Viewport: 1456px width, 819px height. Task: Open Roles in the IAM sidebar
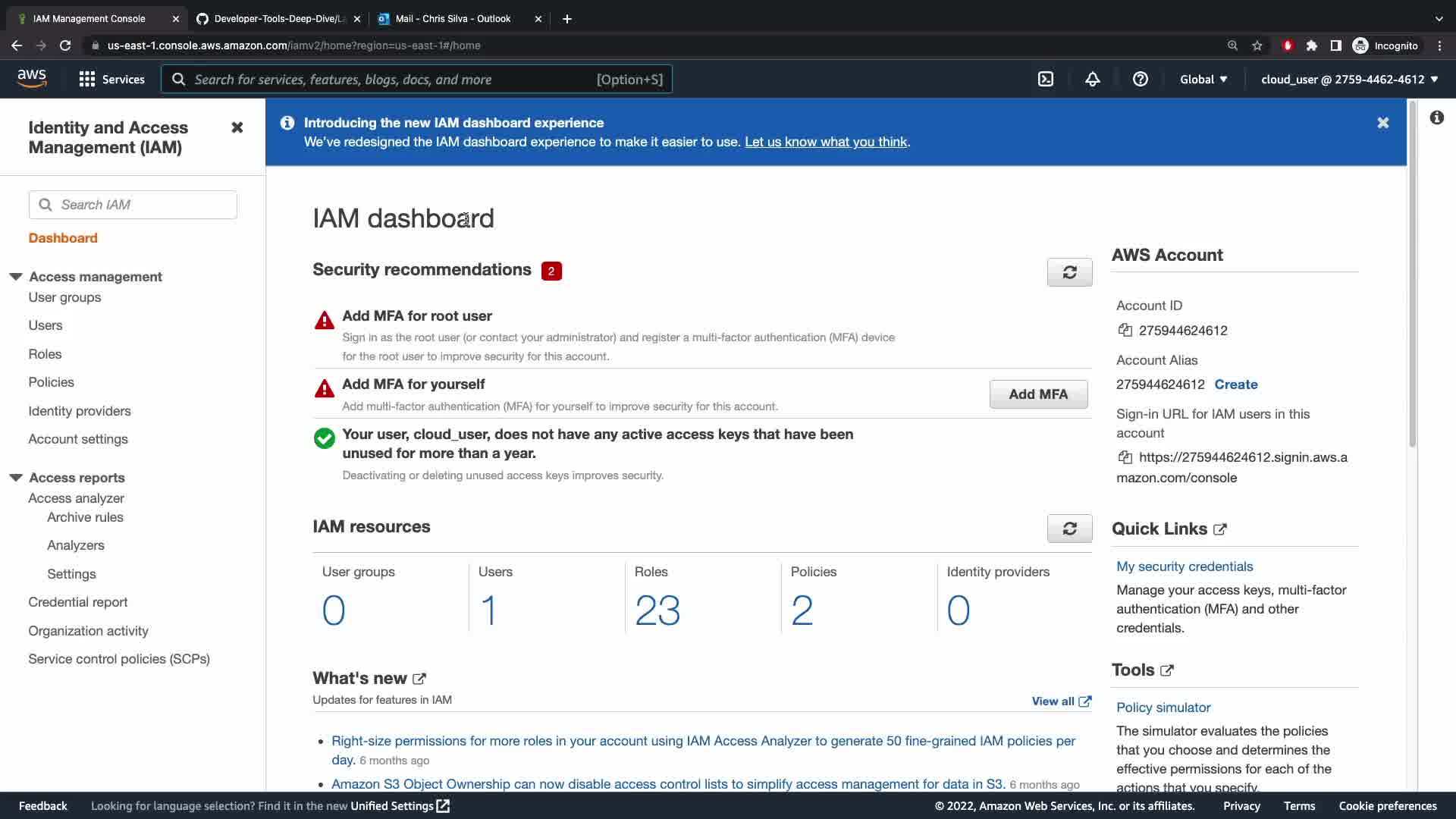click(x=45, y=354)
